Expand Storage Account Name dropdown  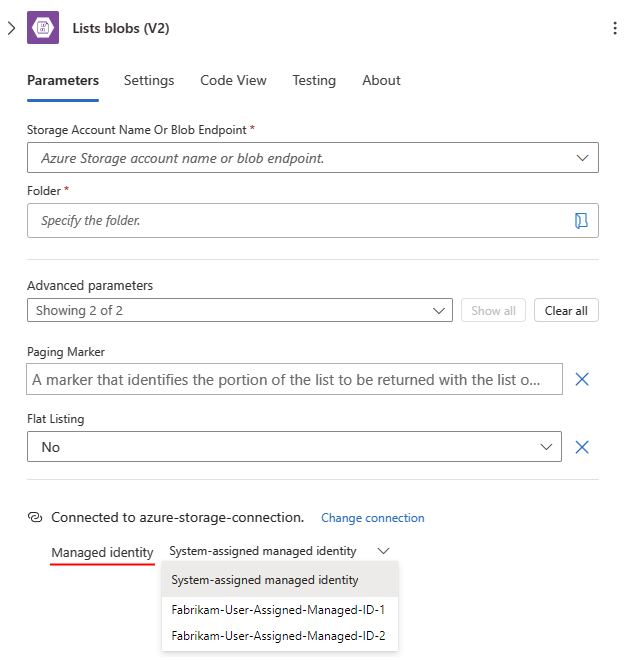coord(582,158)
